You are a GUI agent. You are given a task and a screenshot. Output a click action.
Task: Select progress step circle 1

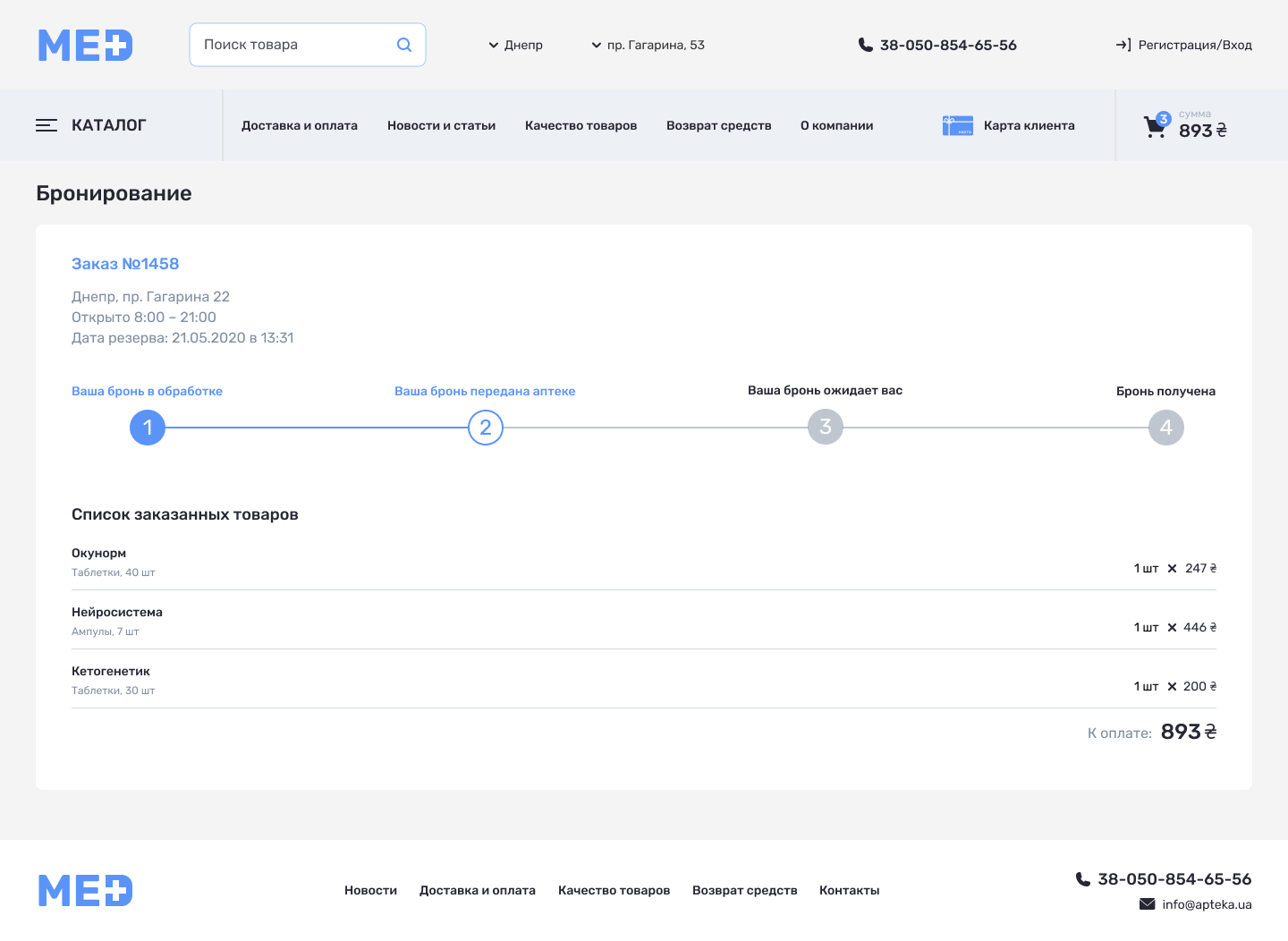pyautogui.click(x=148, y=428)
